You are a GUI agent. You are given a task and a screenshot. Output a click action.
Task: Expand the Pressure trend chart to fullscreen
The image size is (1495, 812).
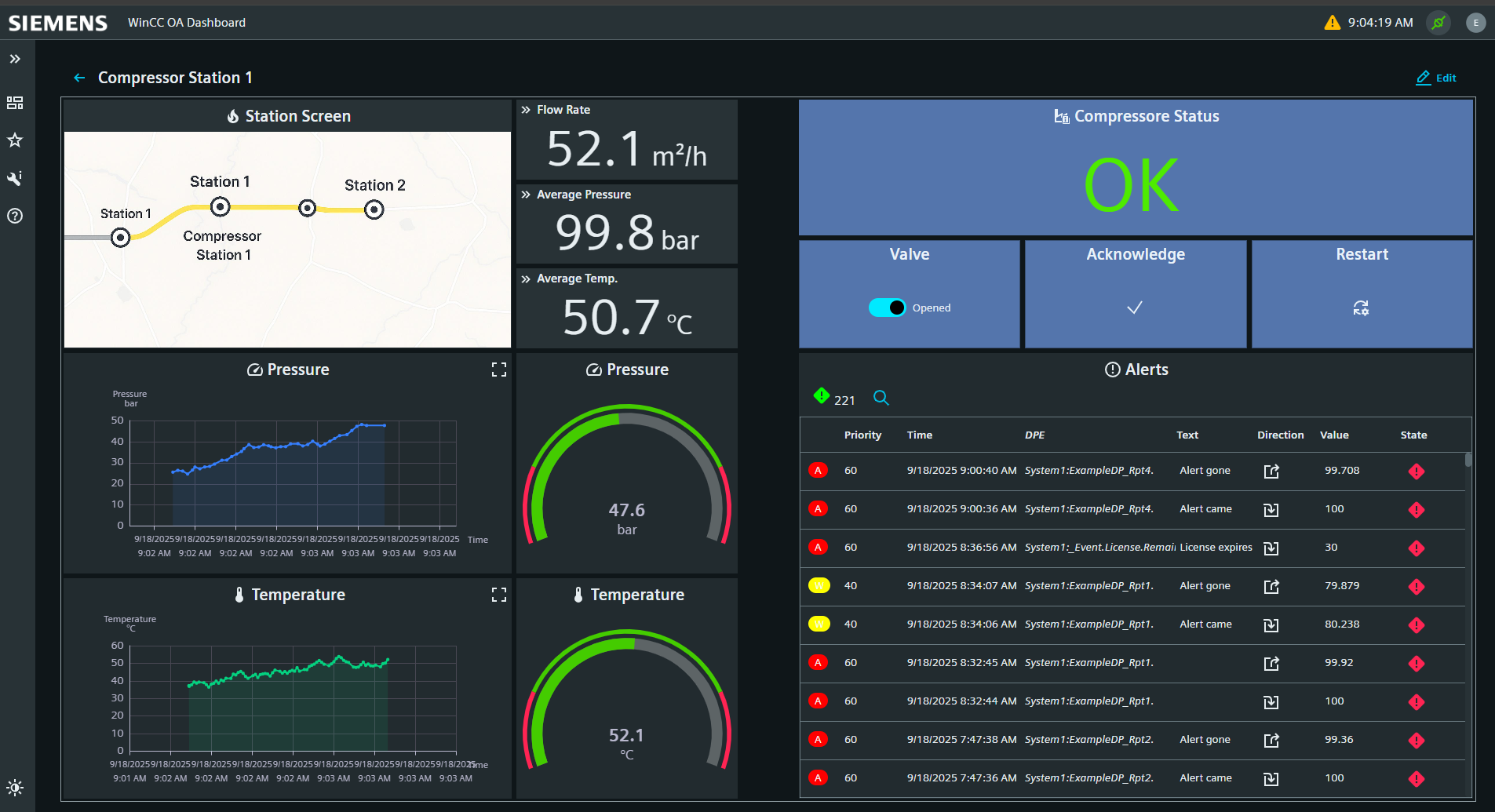(x=498, y=370)
